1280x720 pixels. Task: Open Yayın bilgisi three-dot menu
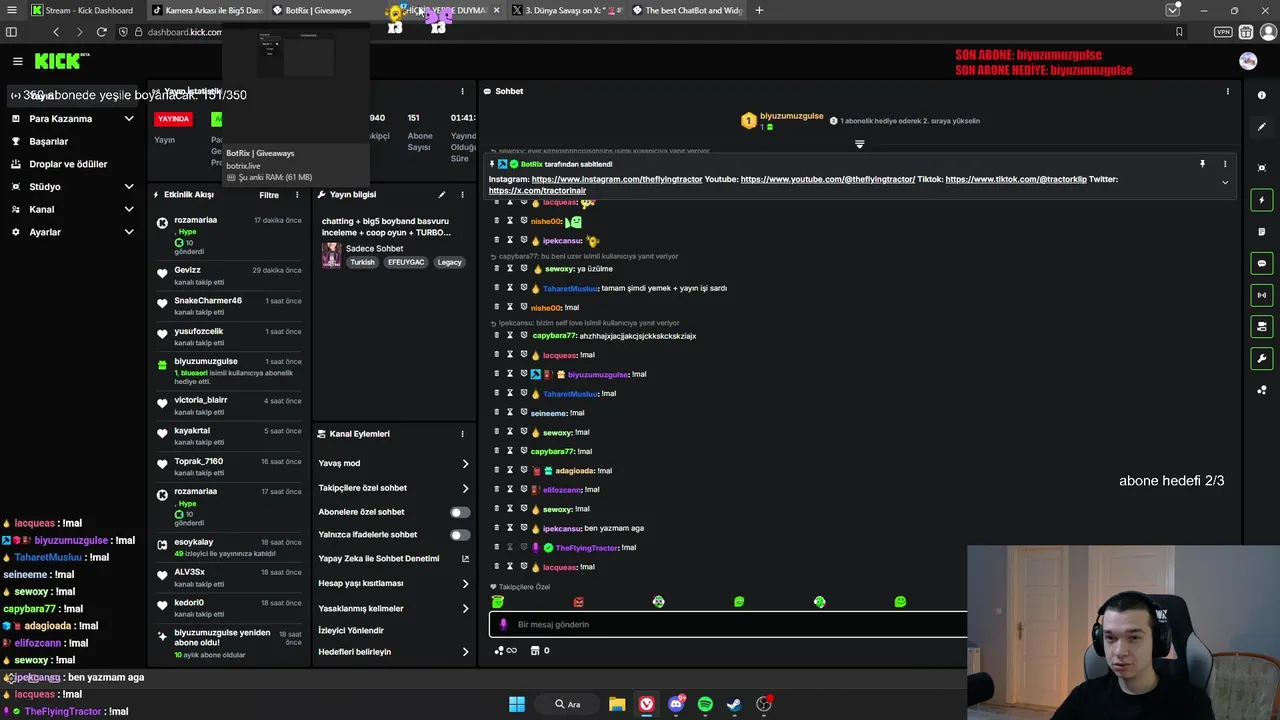pyautogui.click(x=462, y=195)
